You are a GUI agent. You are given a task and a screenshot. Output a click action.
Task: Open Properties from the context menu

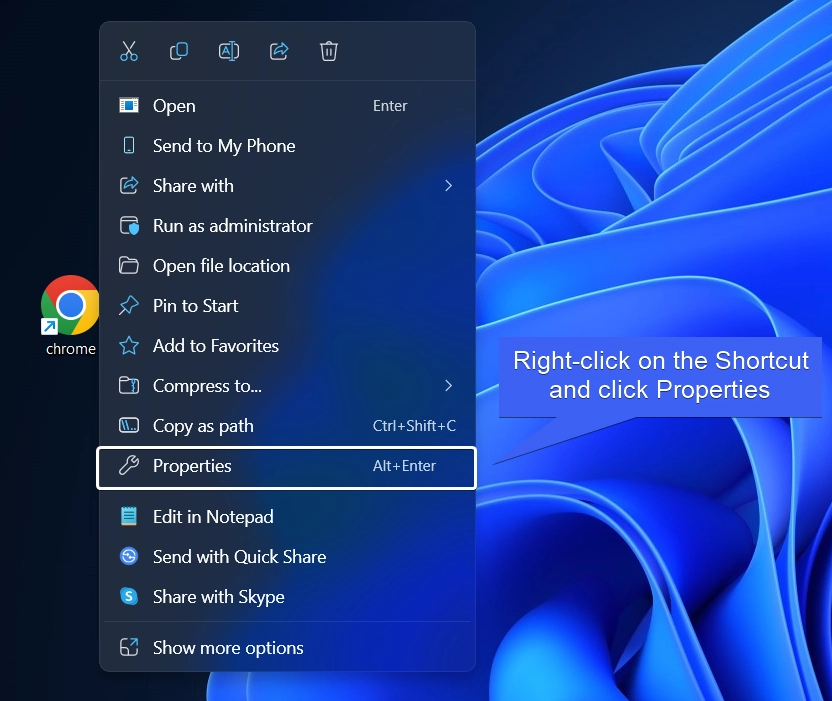coord(287,468)
